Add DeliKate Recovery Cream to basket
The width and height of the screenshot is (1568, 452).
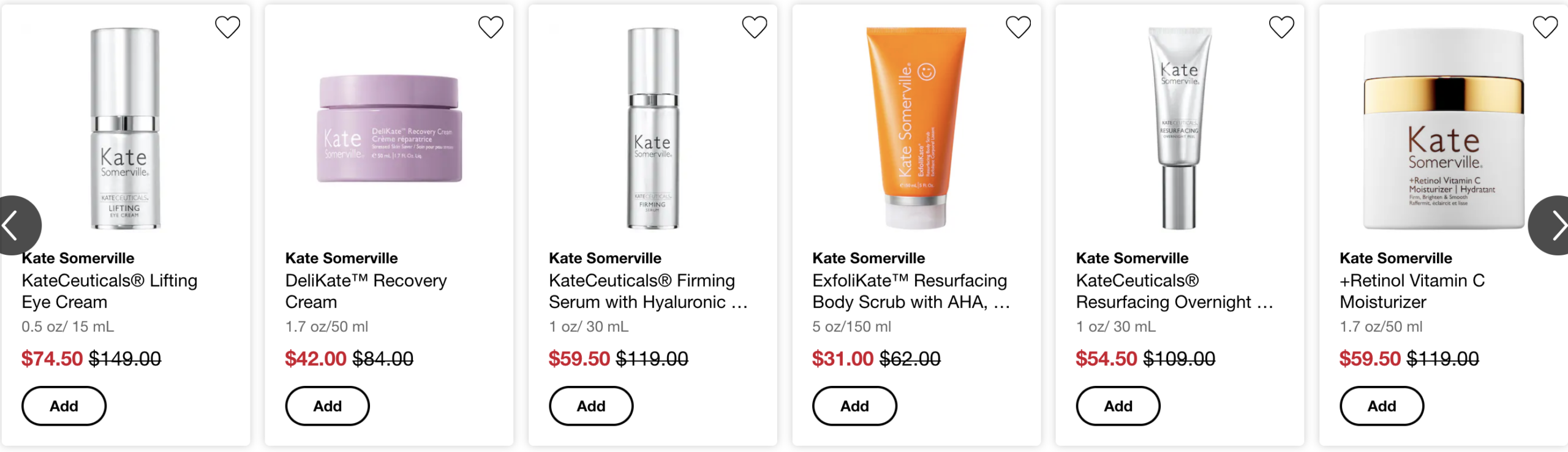[x=327, y=406]
